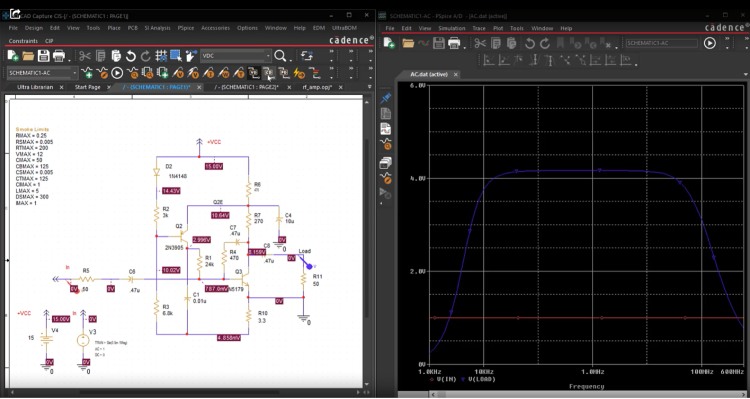Save icon in PSpice toolbar

tap(439, 43)
